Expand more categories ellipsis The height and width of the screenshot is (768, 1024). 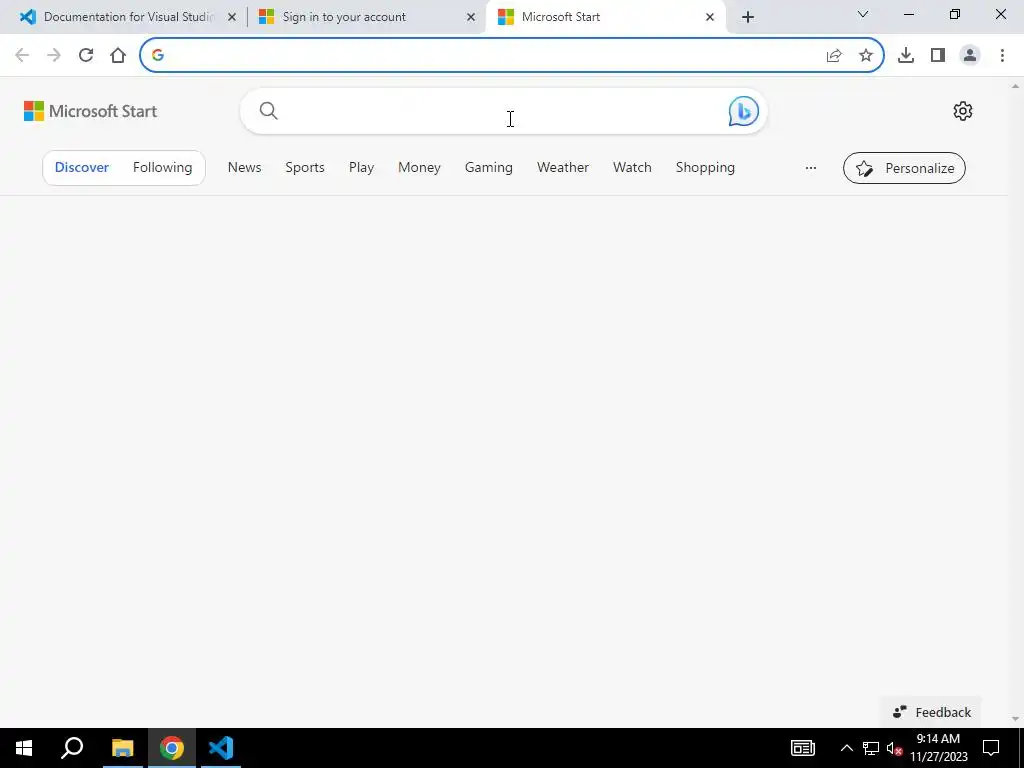(x=810, y=168)
